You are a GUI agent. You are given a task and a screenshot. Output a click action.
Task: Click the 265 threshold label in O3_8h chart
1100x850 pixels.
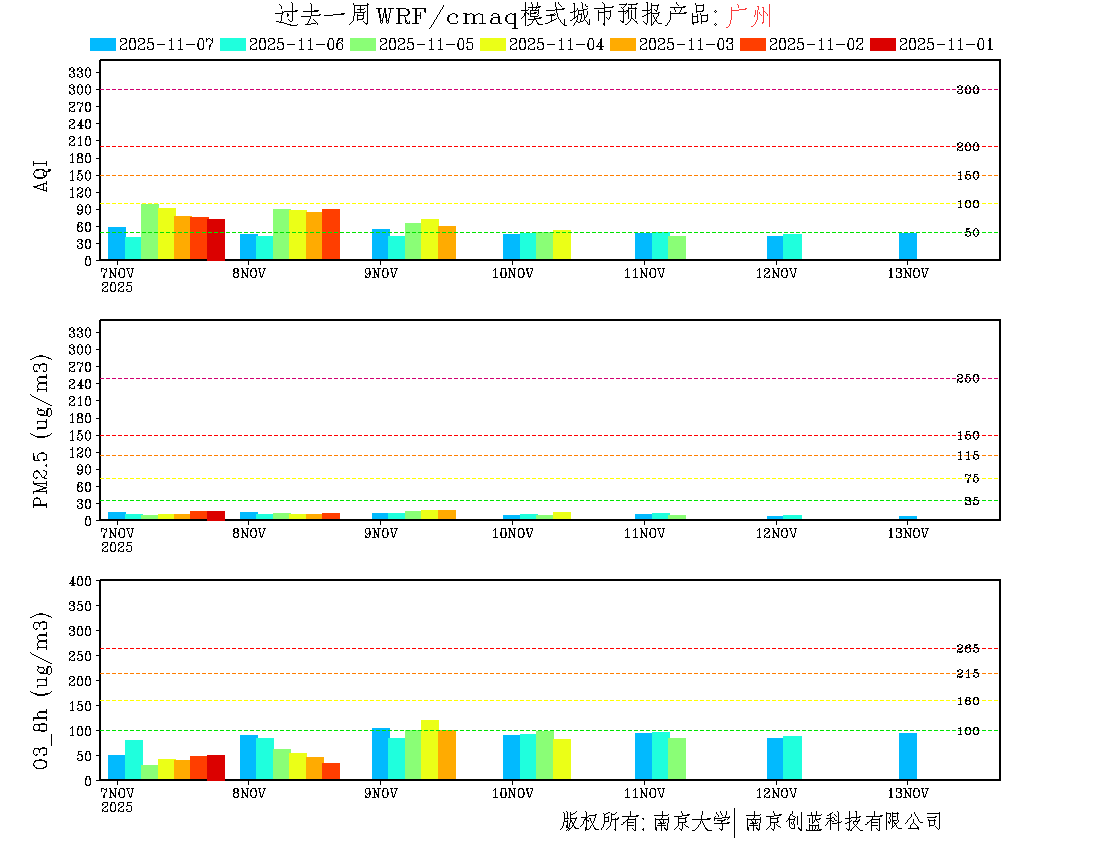pos(967,648)
